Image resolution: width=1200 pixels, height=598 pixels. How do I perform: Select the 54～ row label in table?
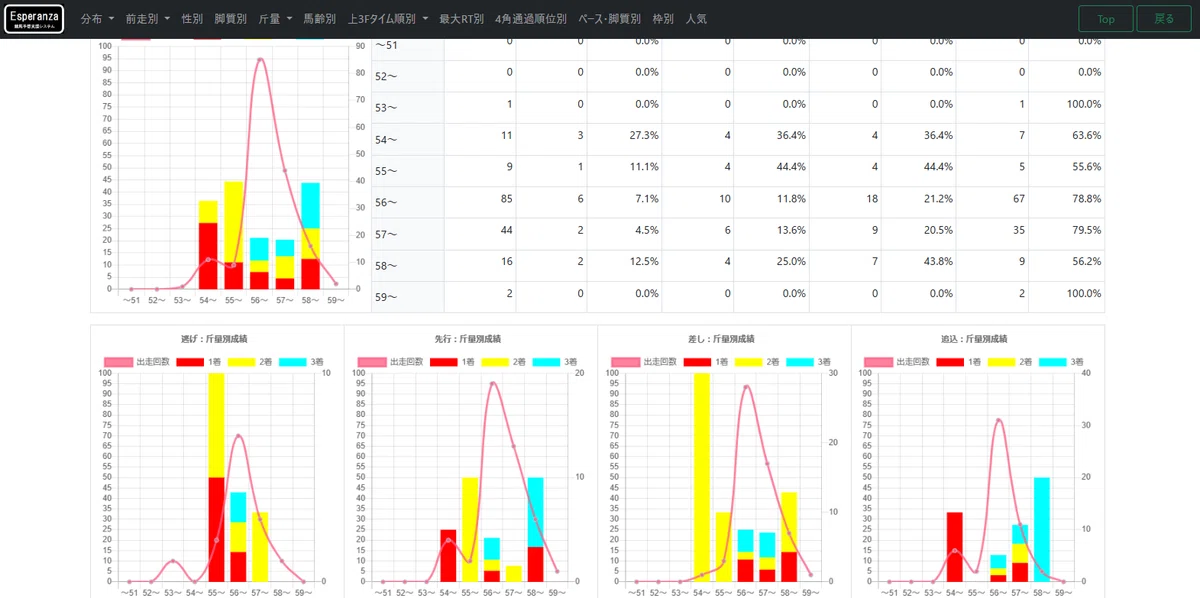386,139
